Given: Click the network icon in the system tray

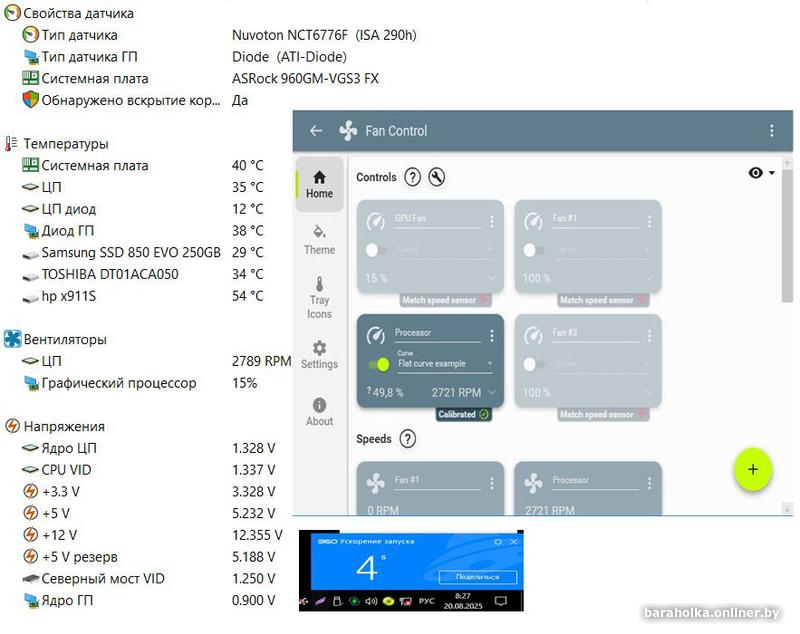Looking at the screenshot, I should click(x=406, y=601).
